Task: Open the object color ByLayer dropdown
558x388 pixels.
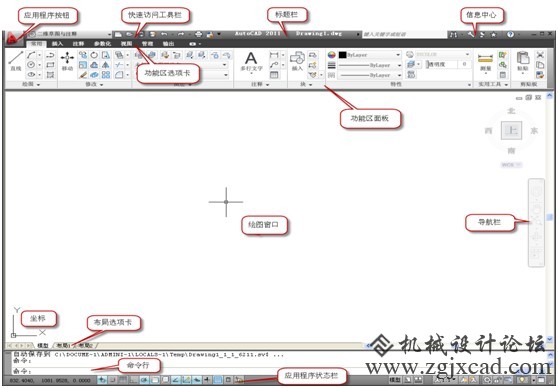Action: pos(370,55)
